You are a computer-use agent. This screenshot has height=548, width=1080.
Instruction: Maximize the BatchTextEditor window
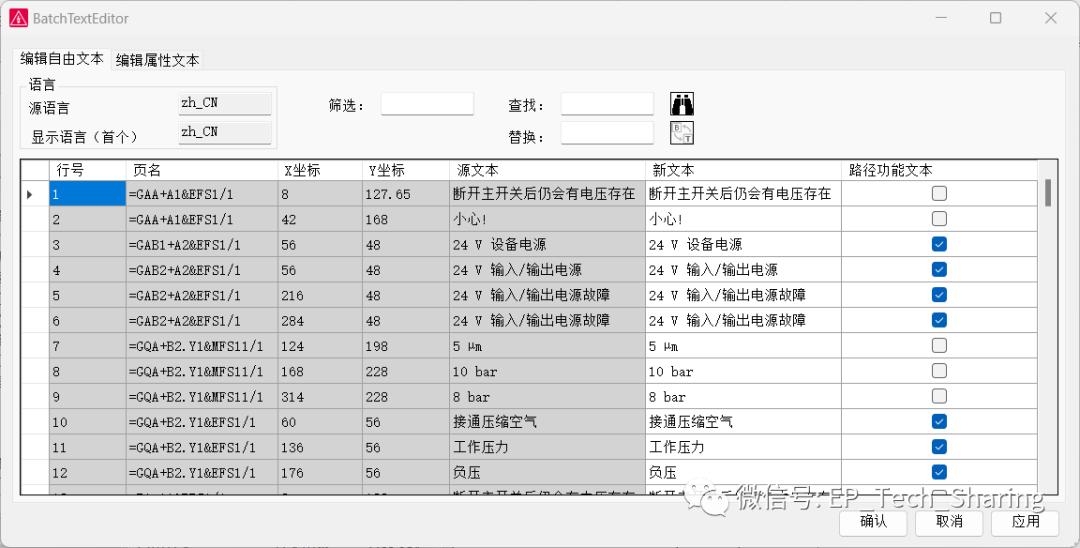(995, 18)
